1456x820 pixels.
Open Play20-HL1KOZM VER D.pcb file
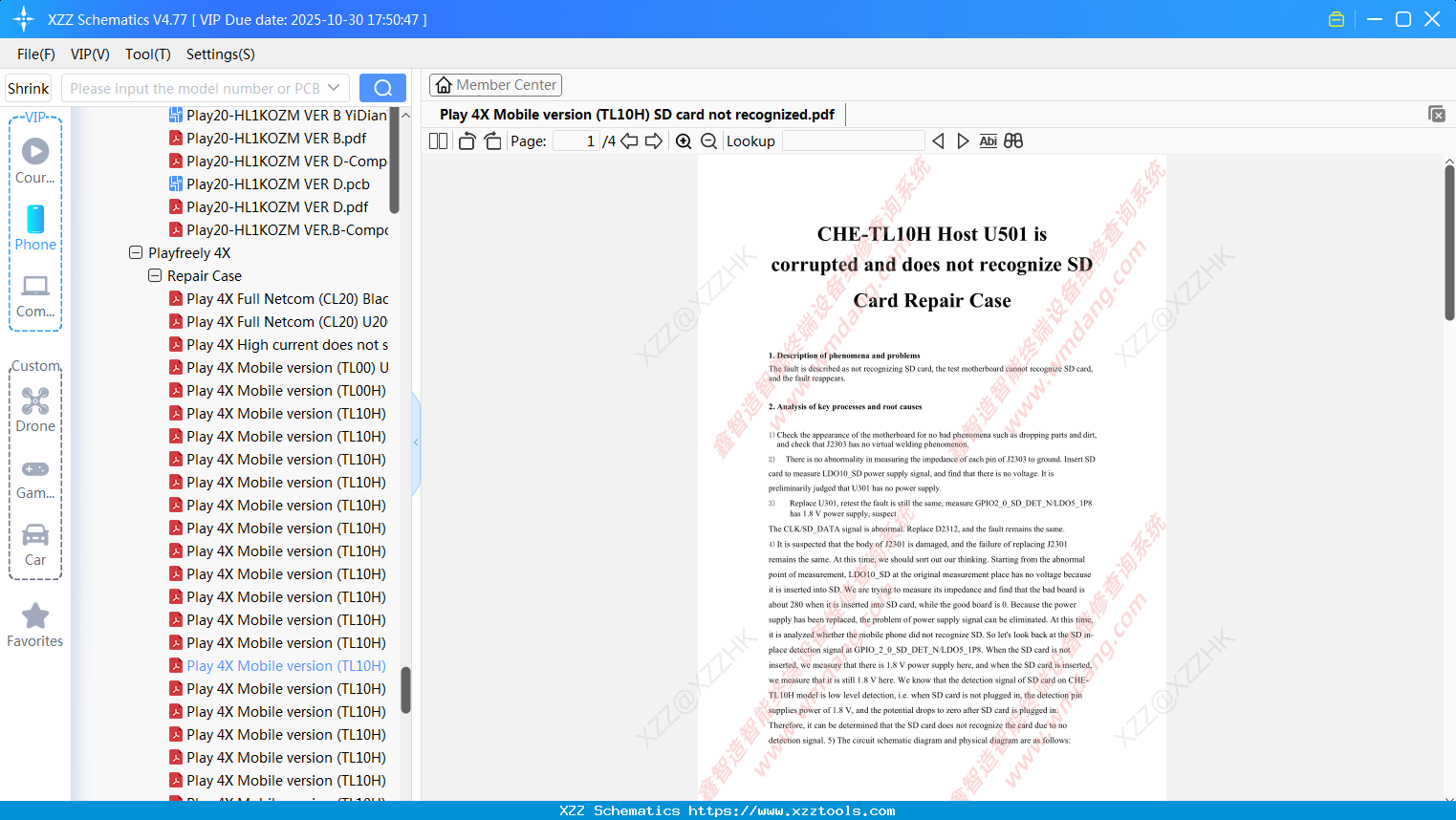278,184
